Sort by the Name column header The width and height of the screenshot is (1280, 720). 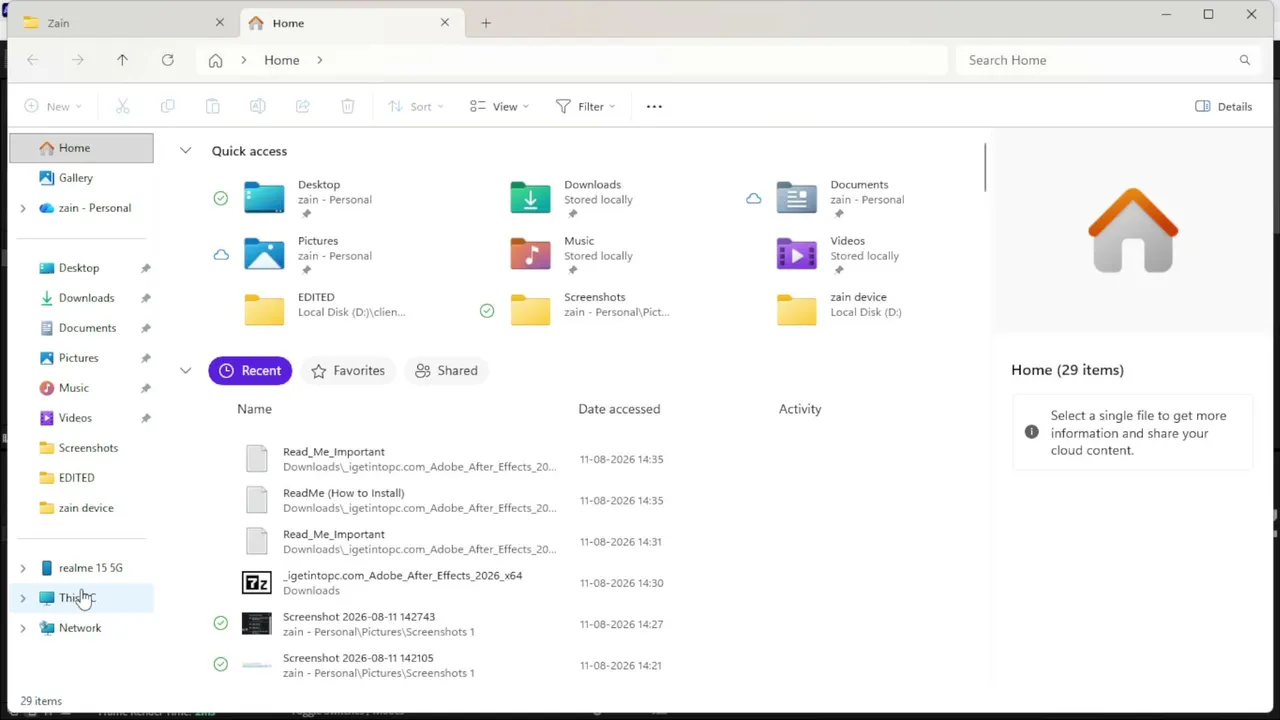tap(254, 409)
